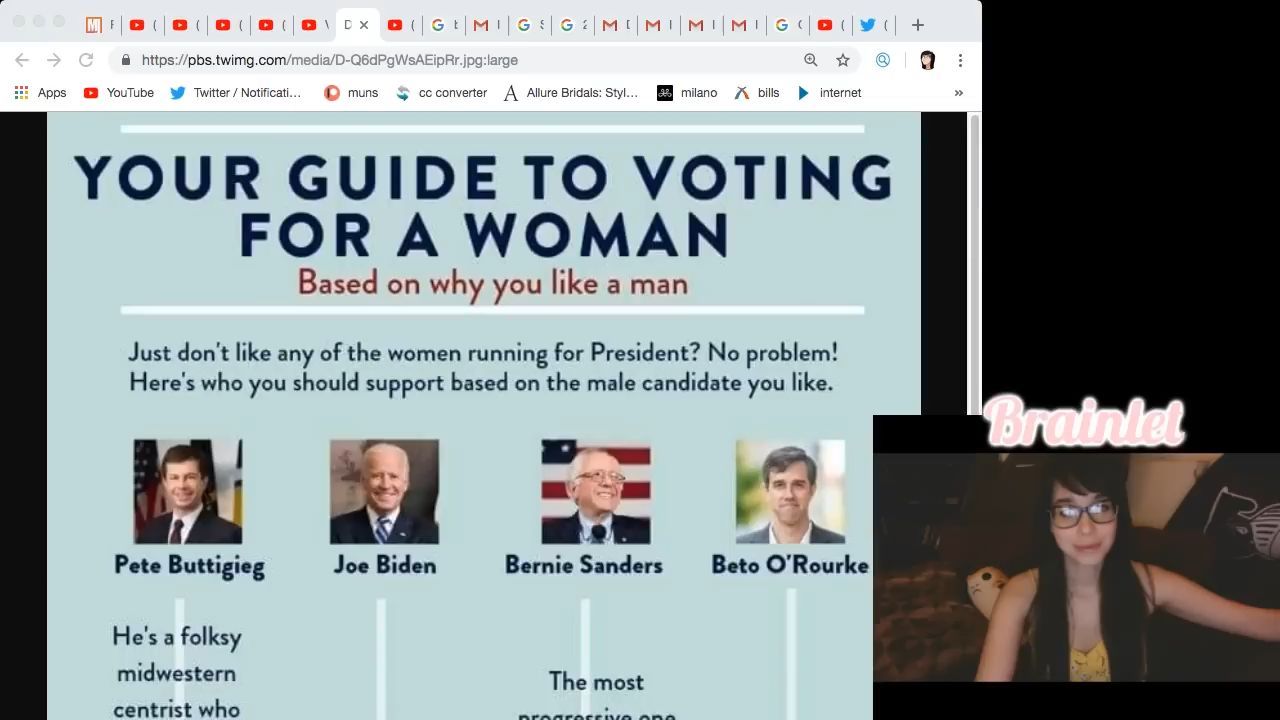Screen dimensions: 1280x720
Task: Click Bernie Sanders photo in the image
Action: tap(596, 491)
